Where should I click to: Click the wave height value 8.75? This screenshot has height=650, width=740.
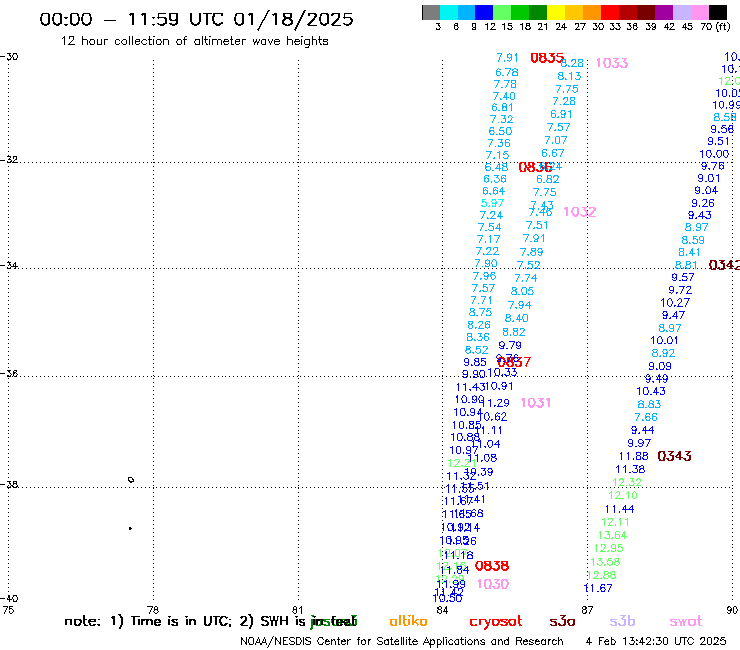tap(480, 312)
